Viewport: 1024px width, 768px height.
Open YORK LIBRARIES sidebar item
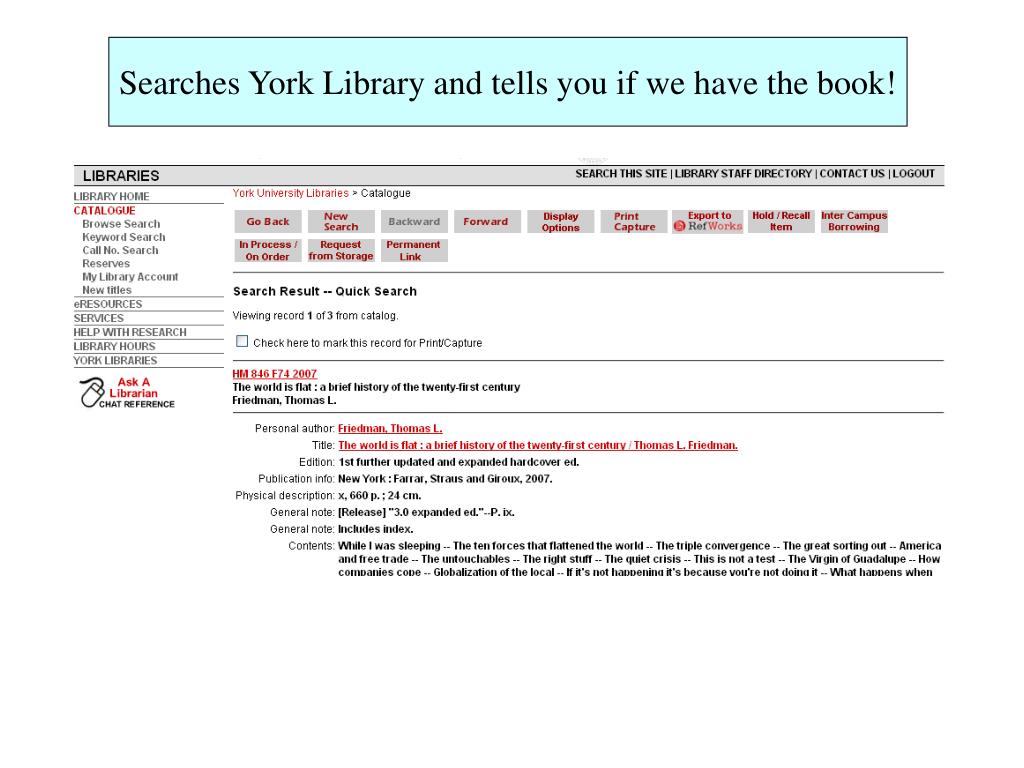click(115, 360)
